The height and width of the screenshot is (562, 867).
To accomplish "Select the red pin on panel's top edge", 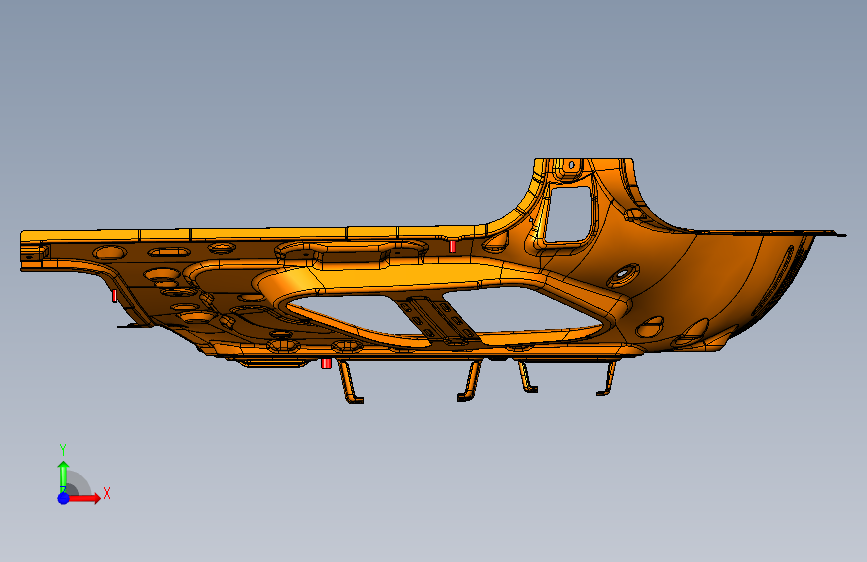I will 452,247.
